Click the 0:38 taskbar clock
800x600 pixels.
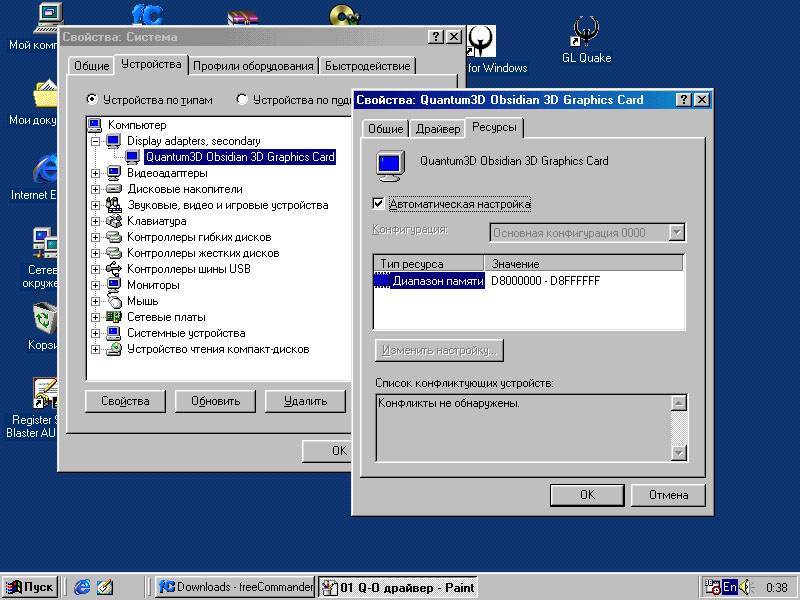point(777,588)
